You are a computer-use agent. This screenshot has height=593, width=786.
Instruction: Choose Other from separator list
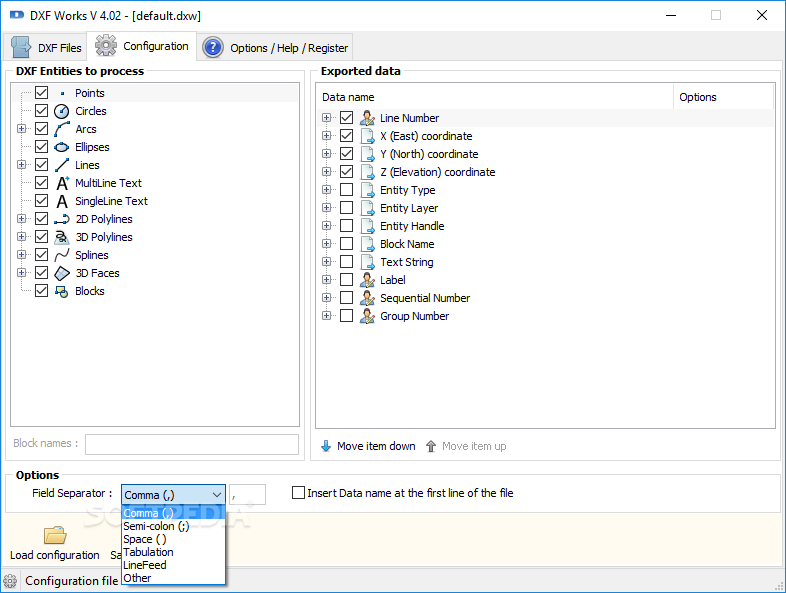(x=173, y=578)
